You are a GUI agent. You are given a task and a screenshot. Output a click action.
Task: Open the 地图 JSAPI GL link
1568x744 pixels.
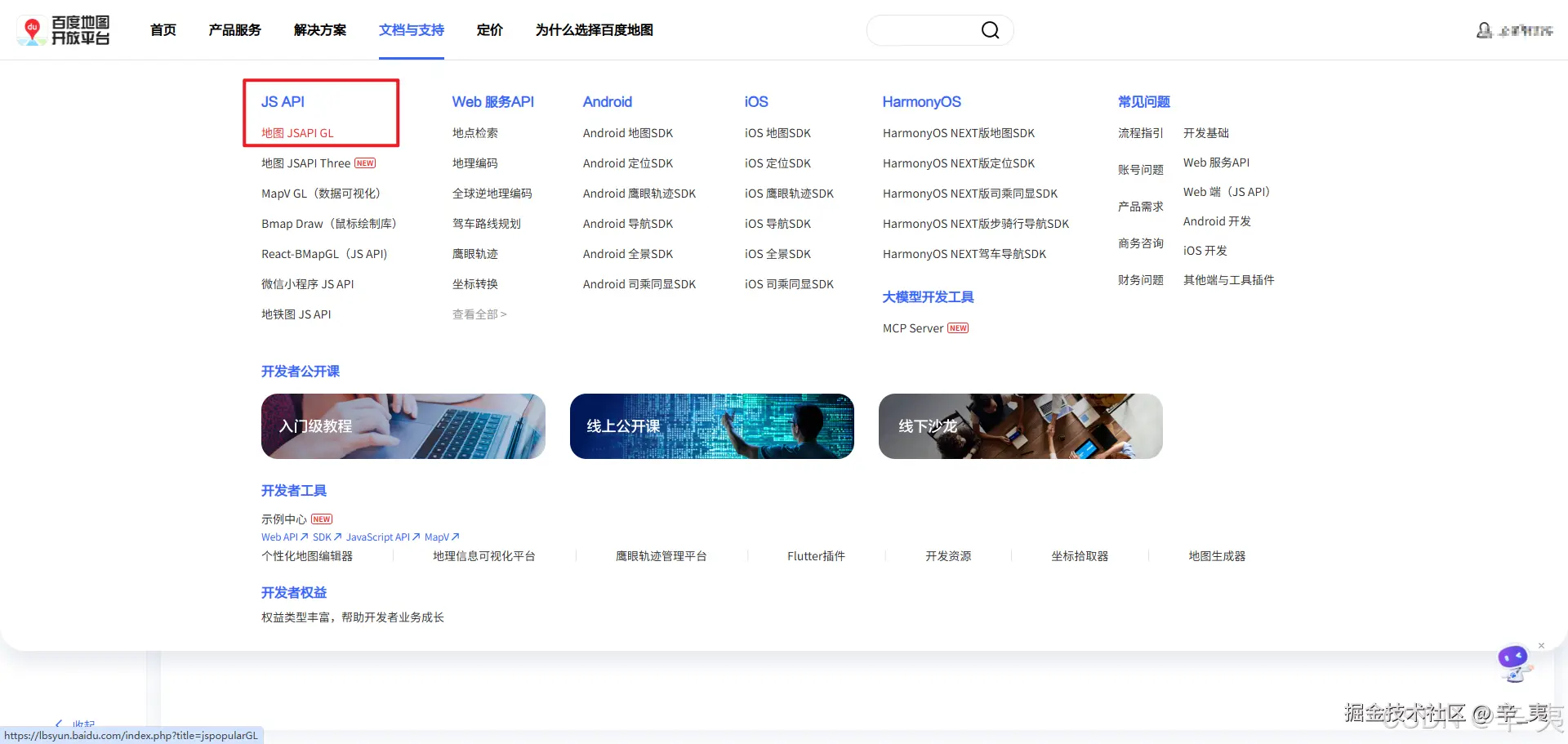[297, 132]
